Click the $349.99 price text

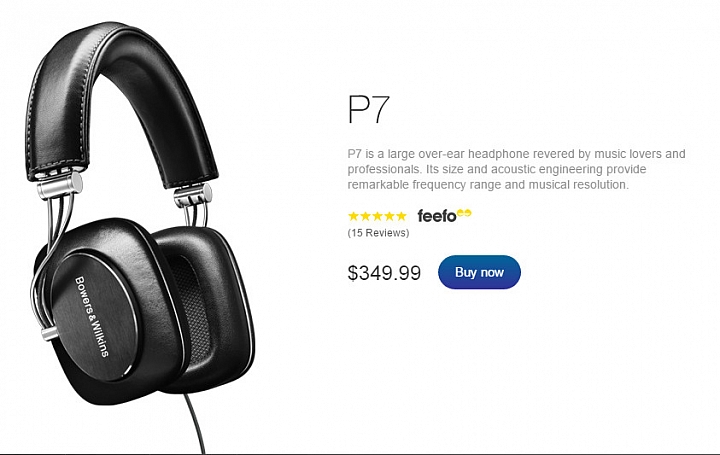384,273
